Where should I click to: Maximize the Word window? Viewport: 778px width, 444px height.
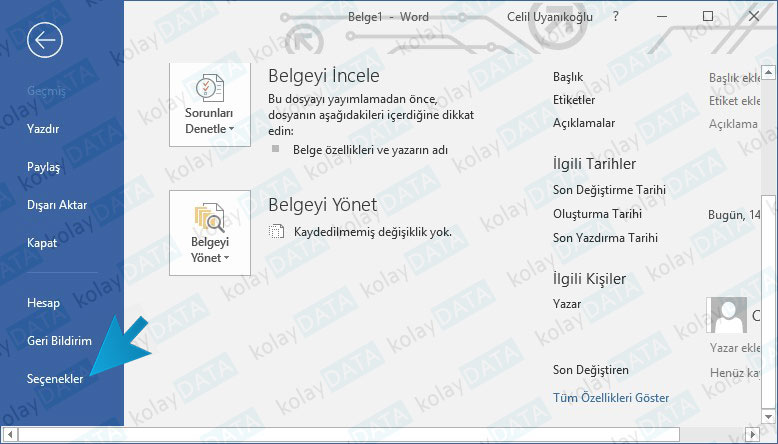pyautogui.click(x=708, y=16)
